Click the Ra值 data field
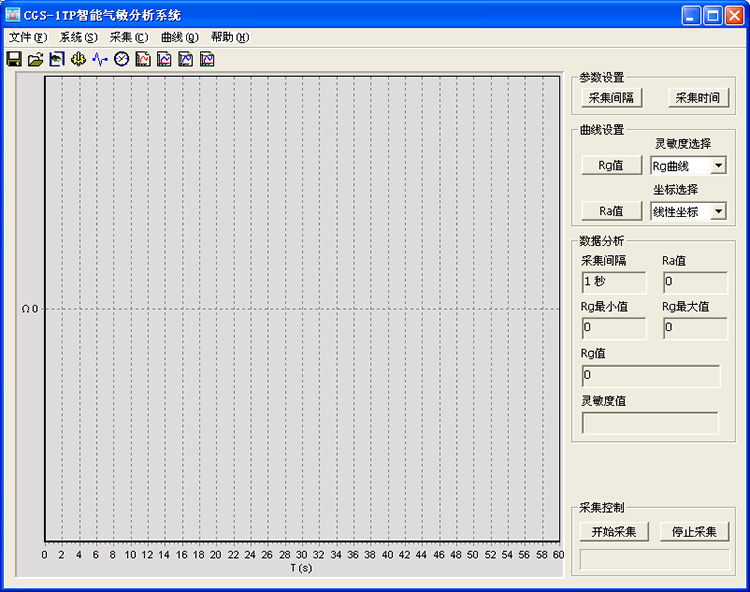This screenshot has height=592, width=750. click(x=695, y=282)
